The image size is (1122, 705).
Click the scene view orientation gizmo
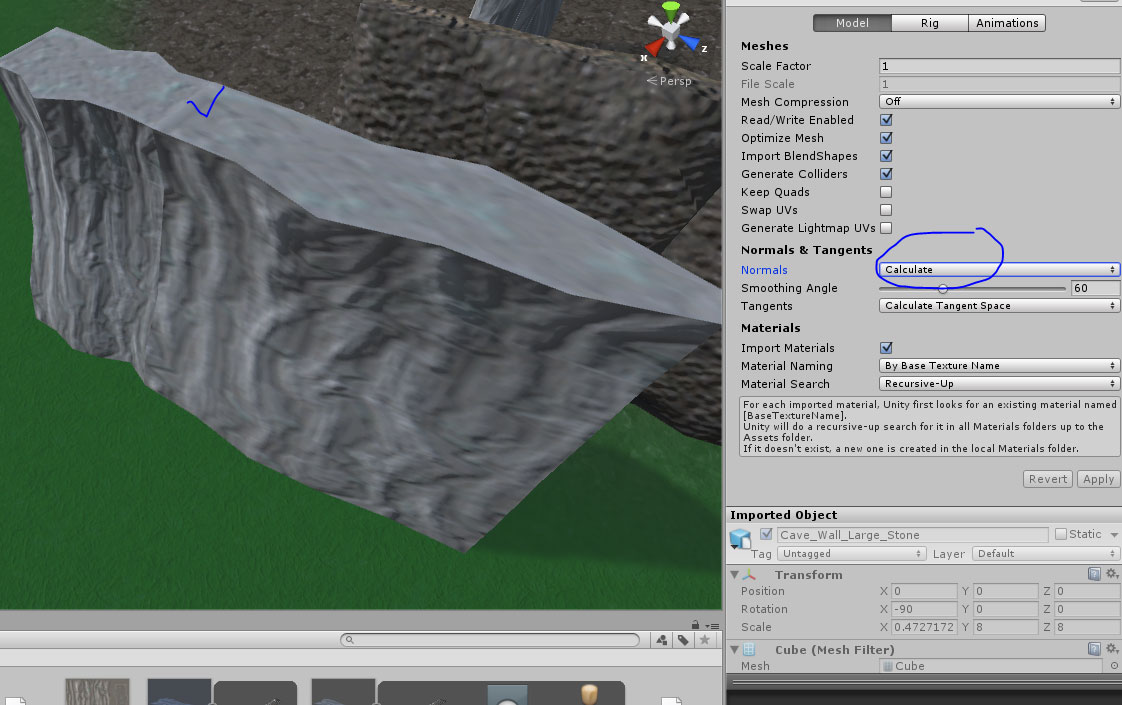coord(671,32)
